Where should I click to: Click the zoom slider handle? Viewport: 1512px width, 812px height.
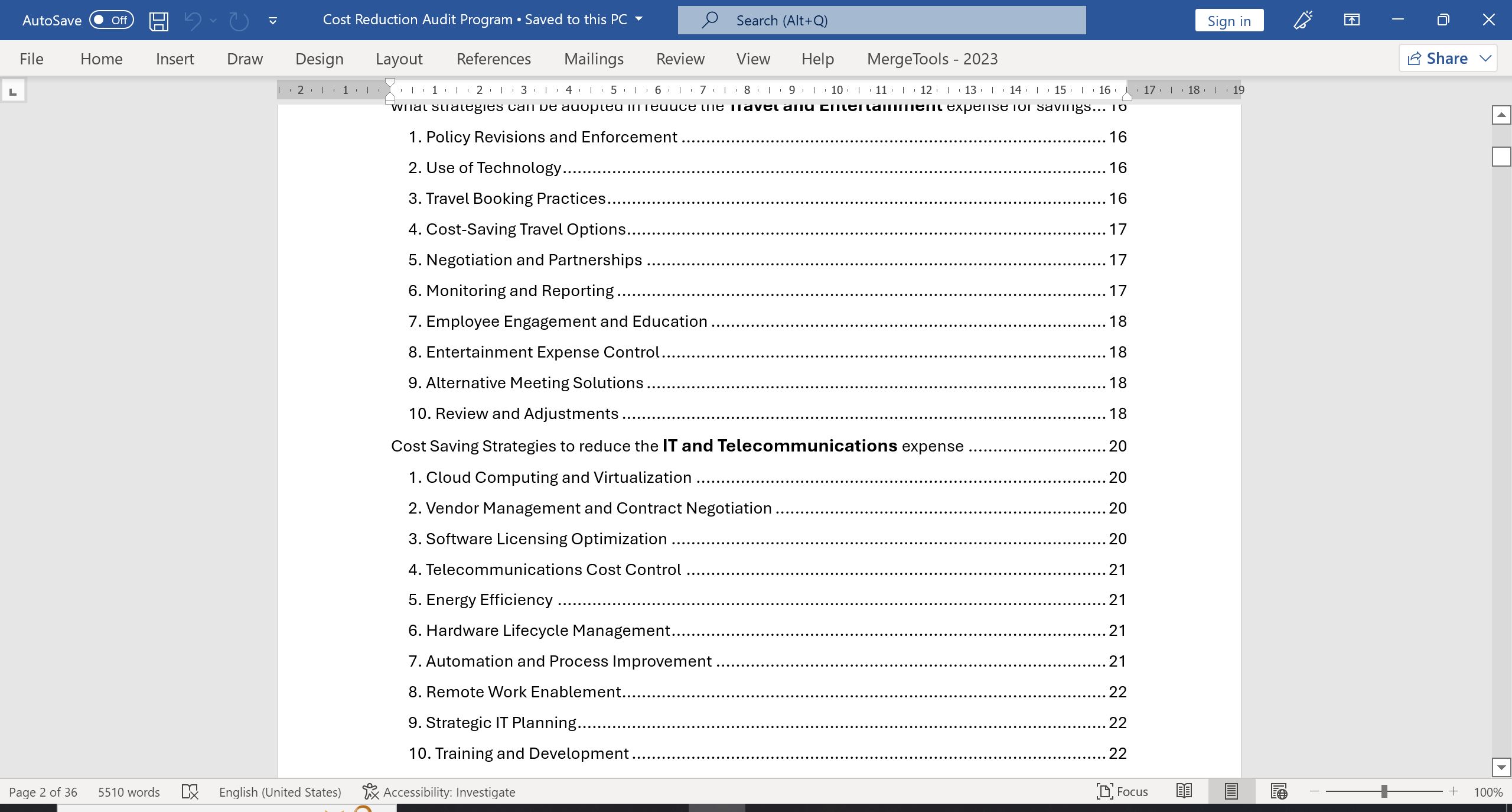coord(1384,791)
